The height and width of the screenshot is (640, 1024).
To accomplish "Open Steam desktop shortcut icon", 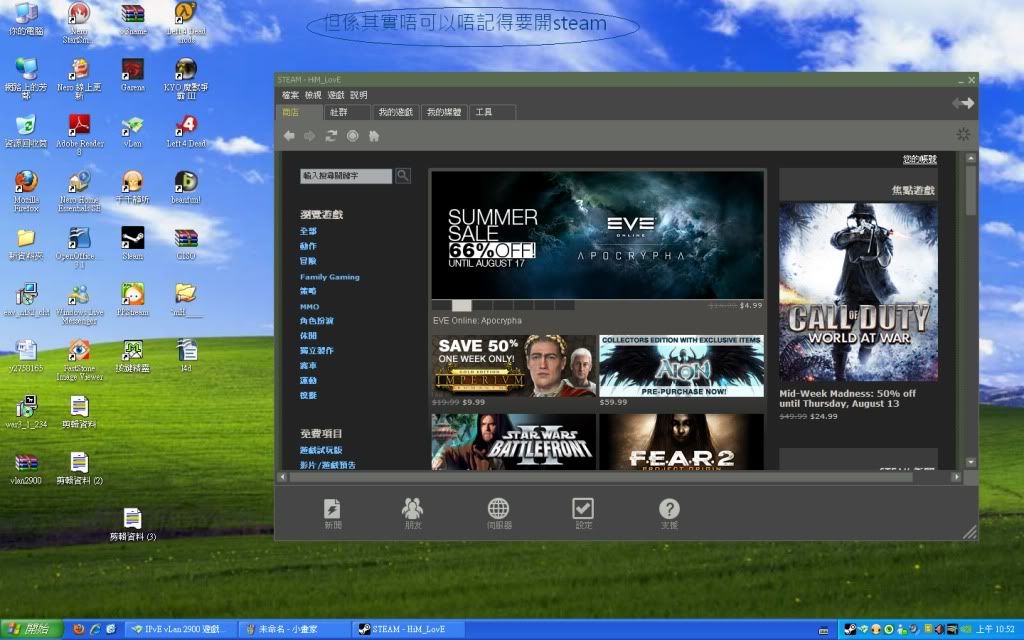I will coord(133,244).
